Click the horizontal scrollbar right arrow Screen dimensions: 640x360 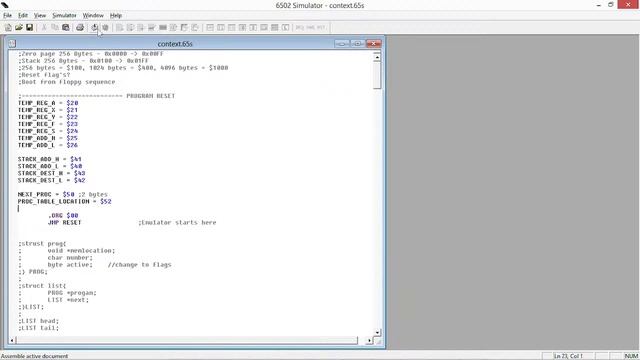click(x=369, y=340)
